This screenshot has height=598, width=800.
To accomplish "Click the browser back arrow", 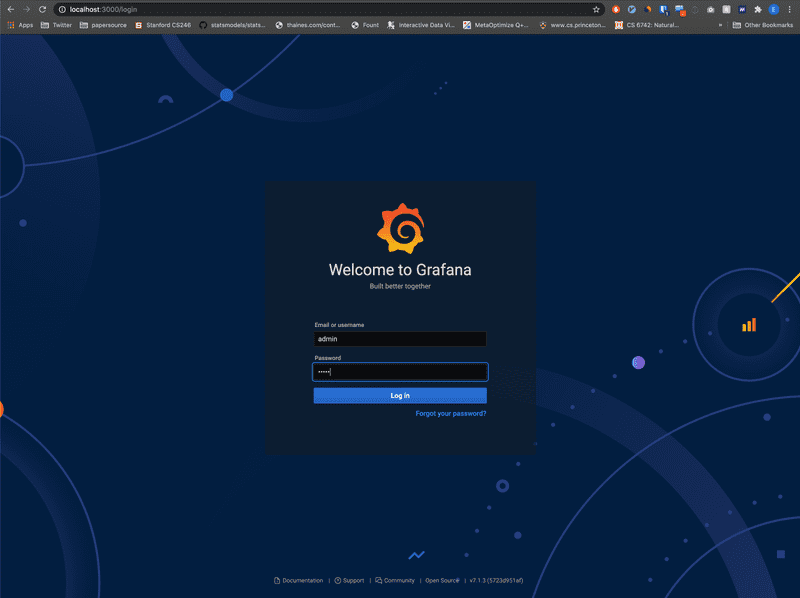I will point(10,8).
